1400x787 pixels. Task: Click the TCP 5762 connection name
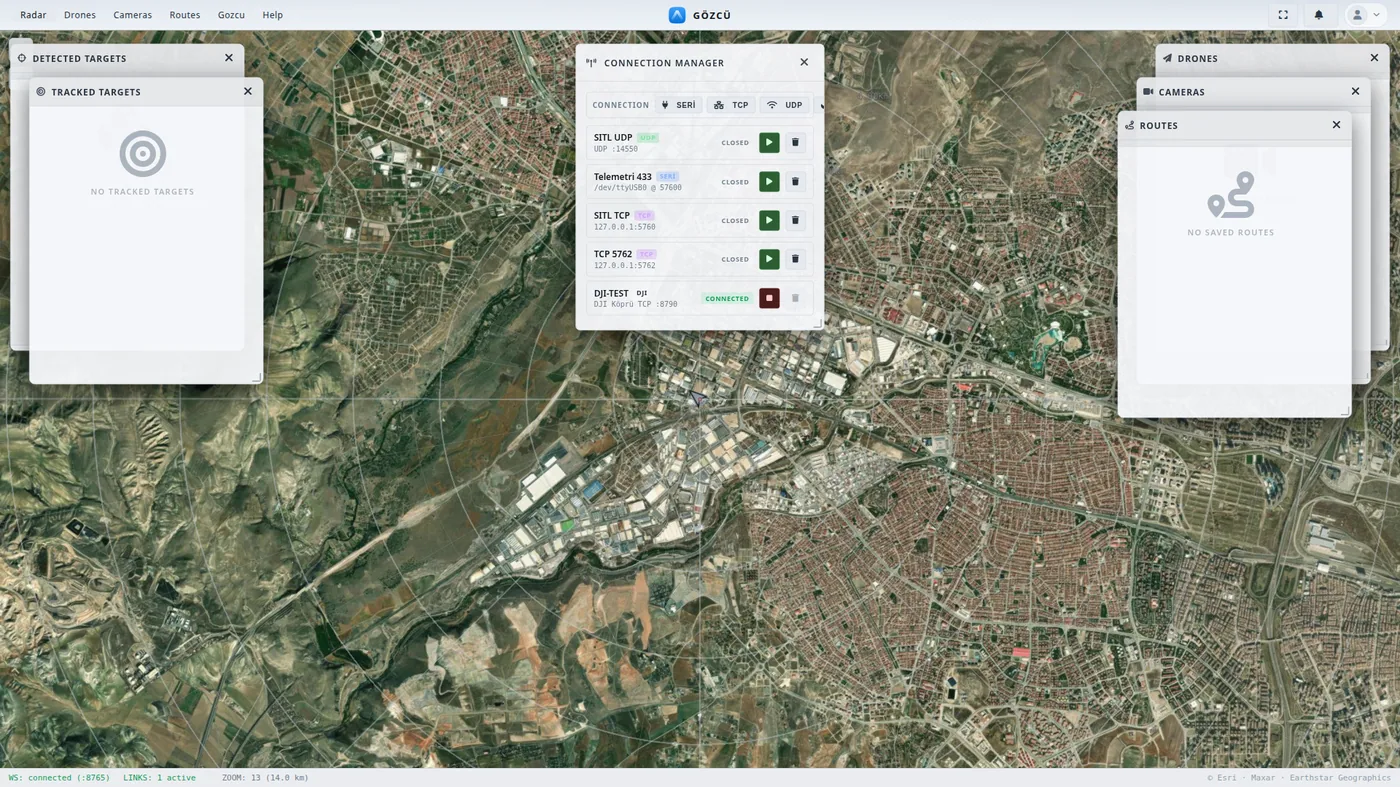(x=613, y=254)
